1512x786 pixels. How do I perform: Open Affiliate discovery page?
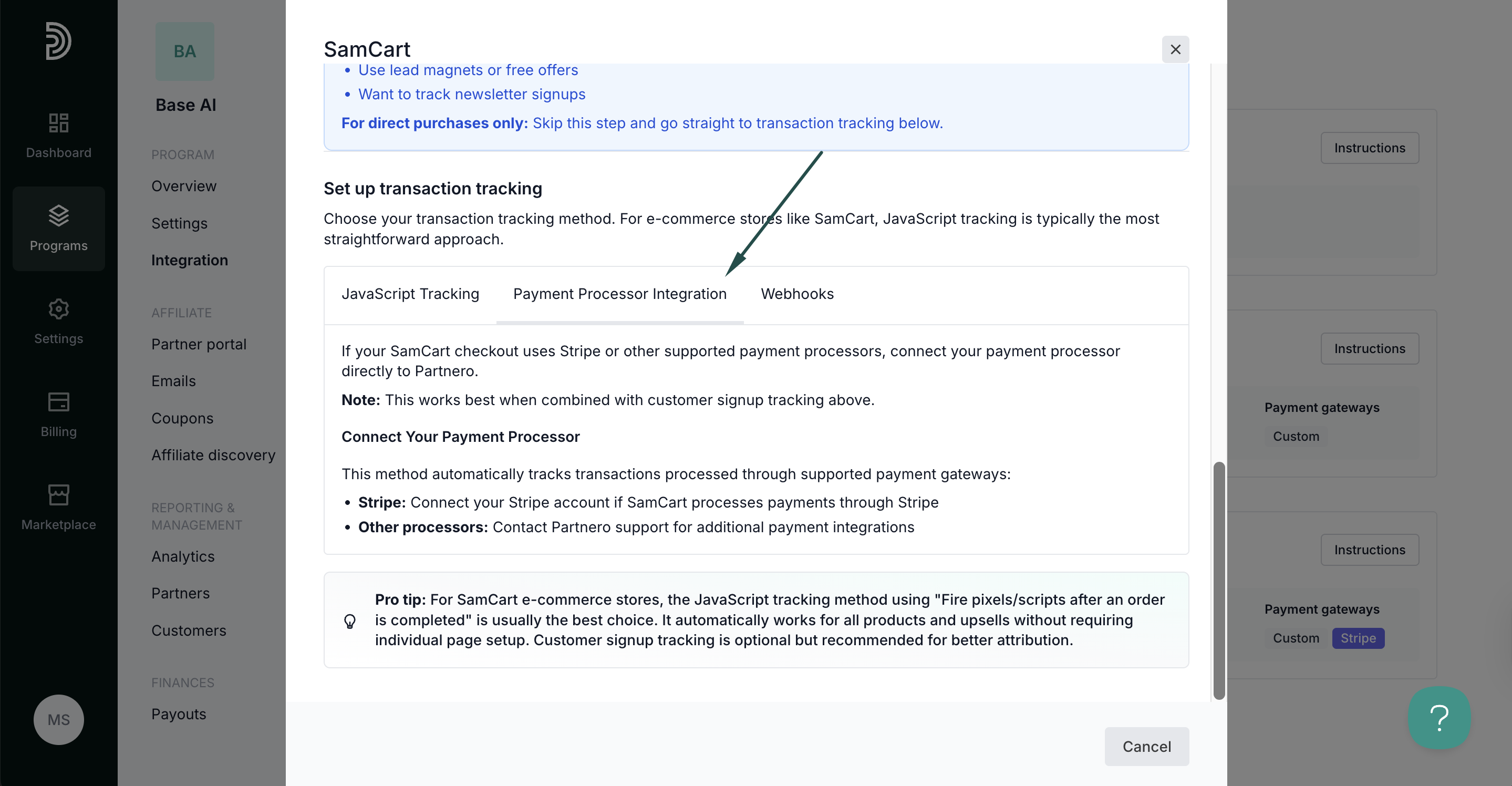click(x=213, y=455)
